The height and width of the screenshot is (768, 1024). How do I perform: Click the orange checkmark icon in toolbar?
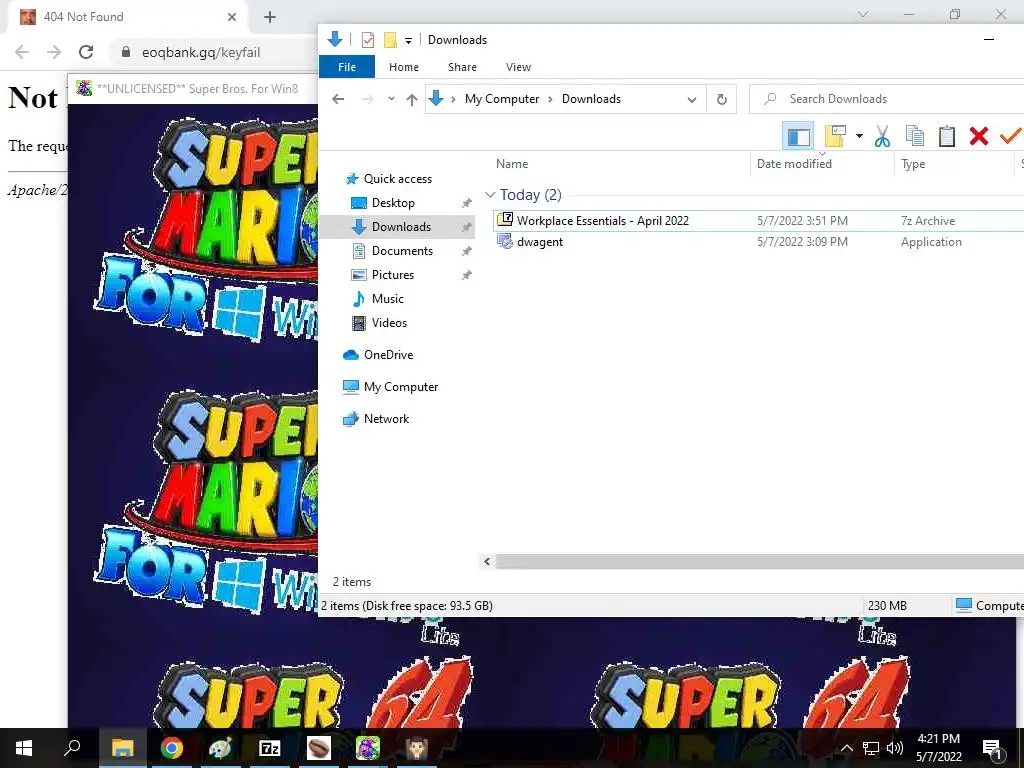pos(1010,136)
